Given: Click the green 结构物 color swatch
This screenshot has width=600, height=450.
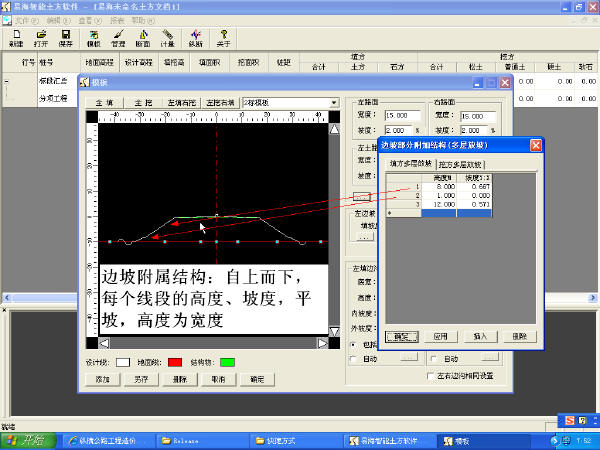Looking at the screenshot, I should point(227,362).
